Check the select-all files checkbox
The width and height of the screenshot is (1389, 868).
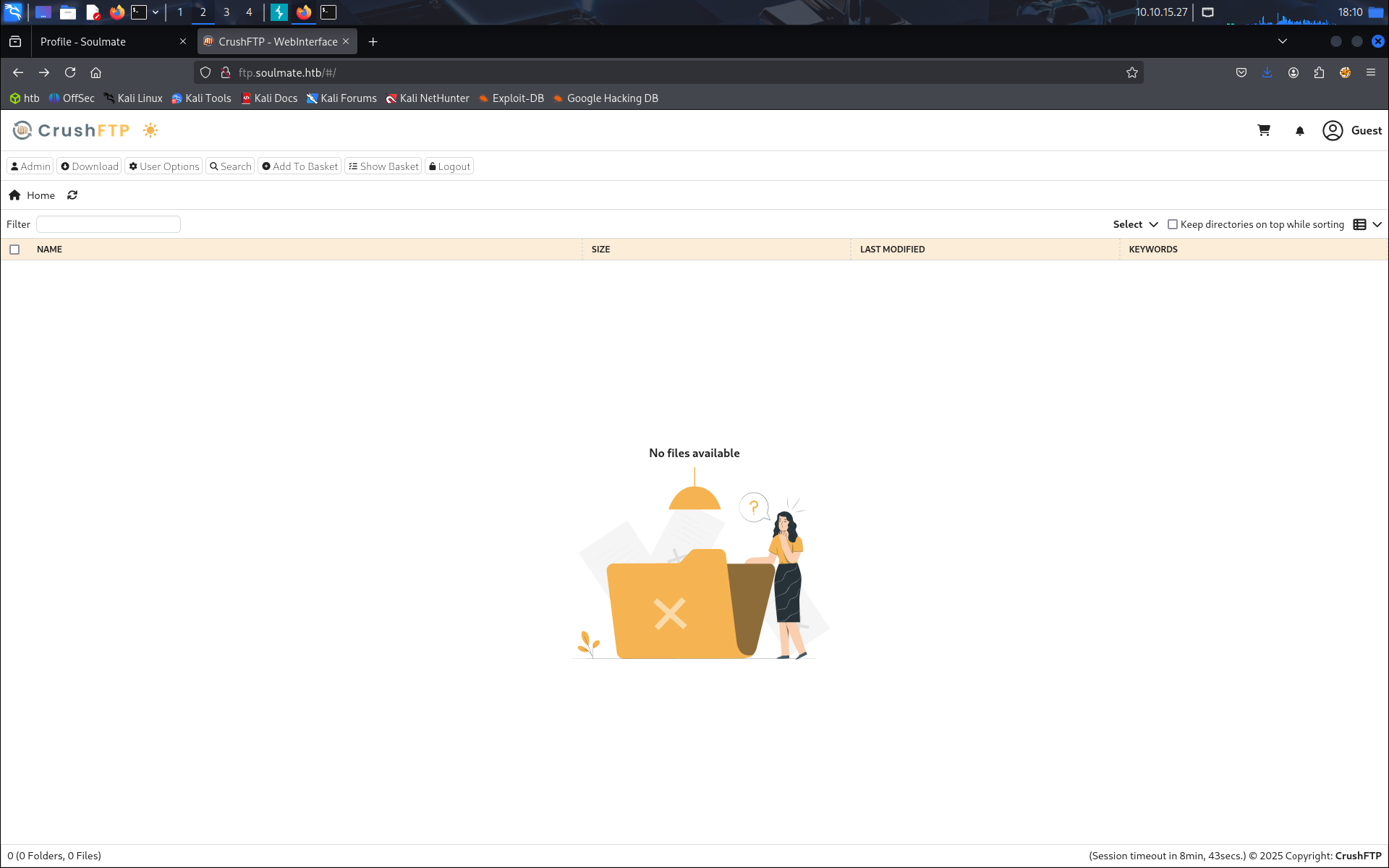coord(14,250)
